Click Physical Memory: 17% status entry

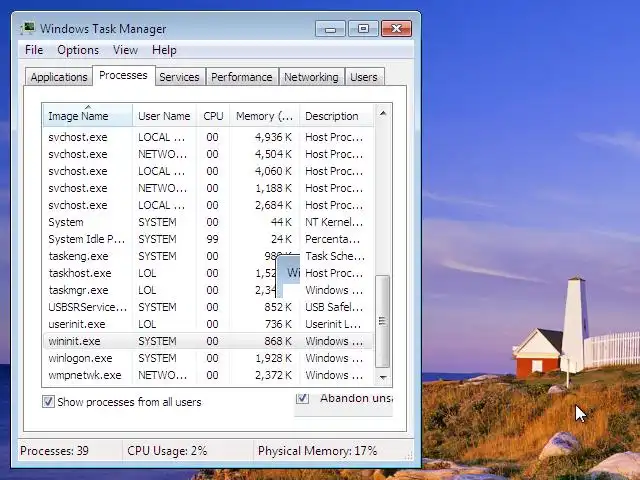pos(318,451)
